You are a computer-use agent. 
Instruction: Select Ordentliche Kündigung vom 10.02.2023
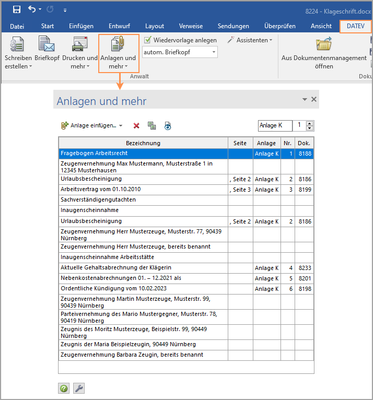click(186, 289)
